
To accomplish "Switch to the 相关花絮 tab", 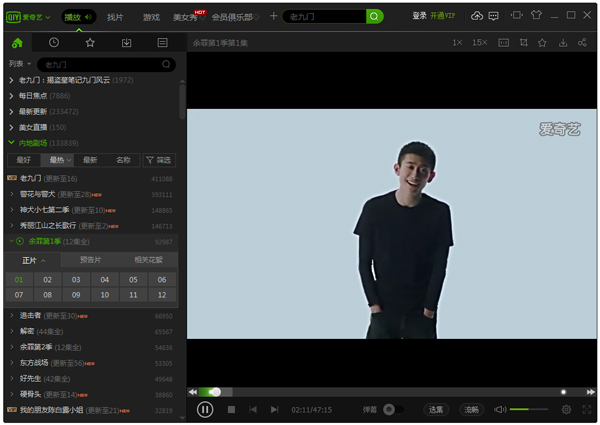I will point(148,260).
